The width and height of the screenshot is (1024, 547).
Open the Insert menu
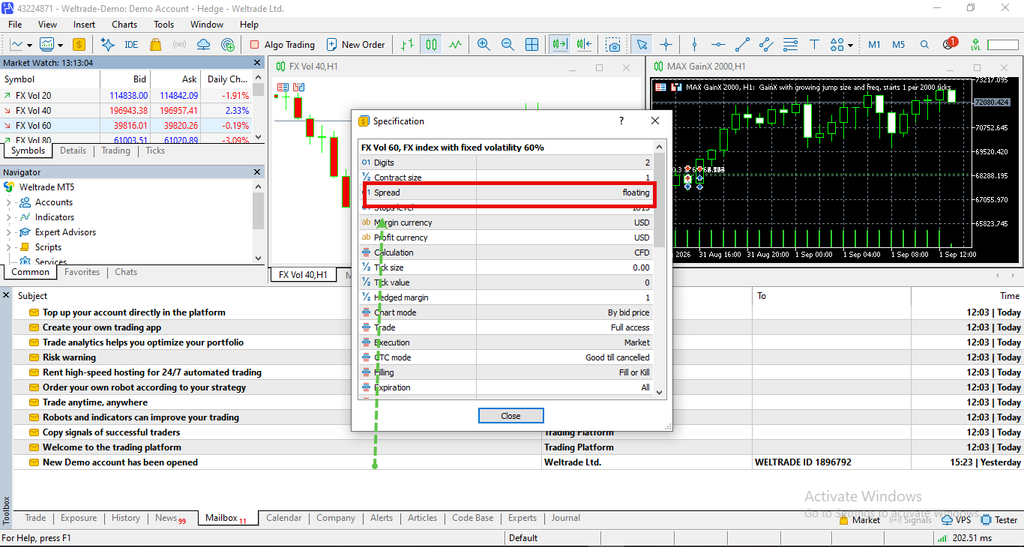pos(84,24)
